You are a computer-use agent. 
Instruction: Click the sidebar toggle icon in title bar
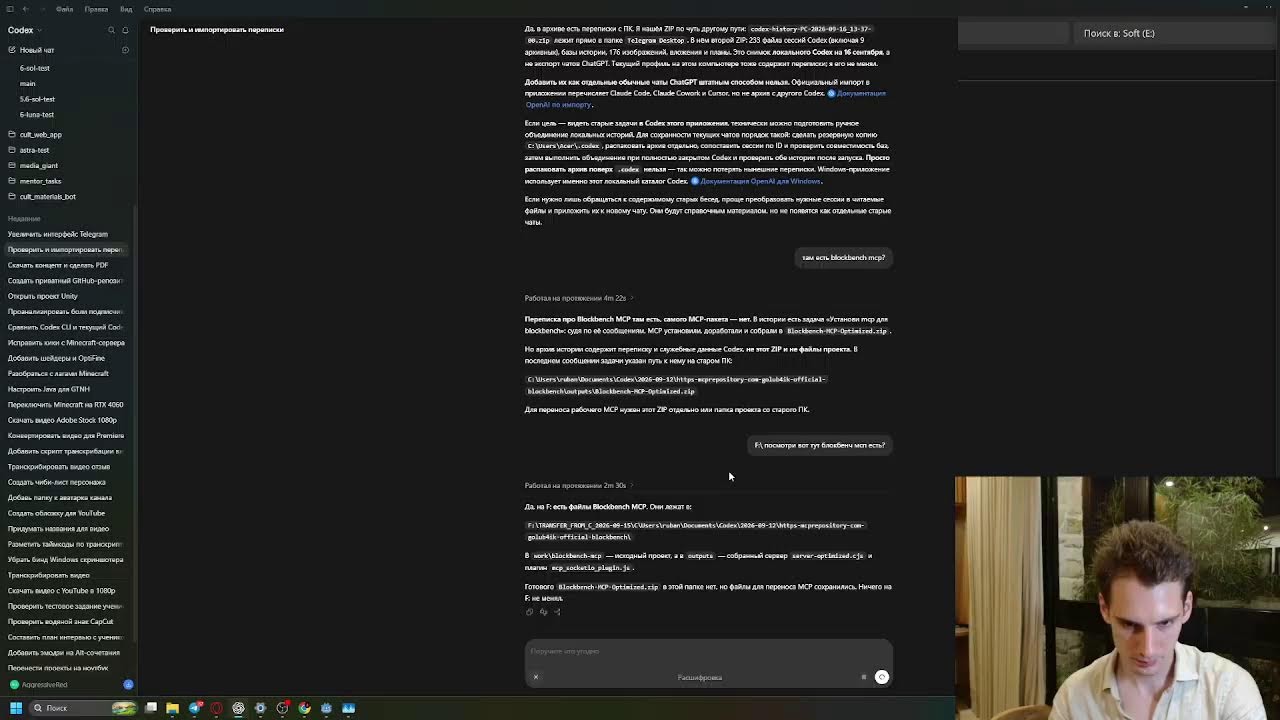pos(11,9)
